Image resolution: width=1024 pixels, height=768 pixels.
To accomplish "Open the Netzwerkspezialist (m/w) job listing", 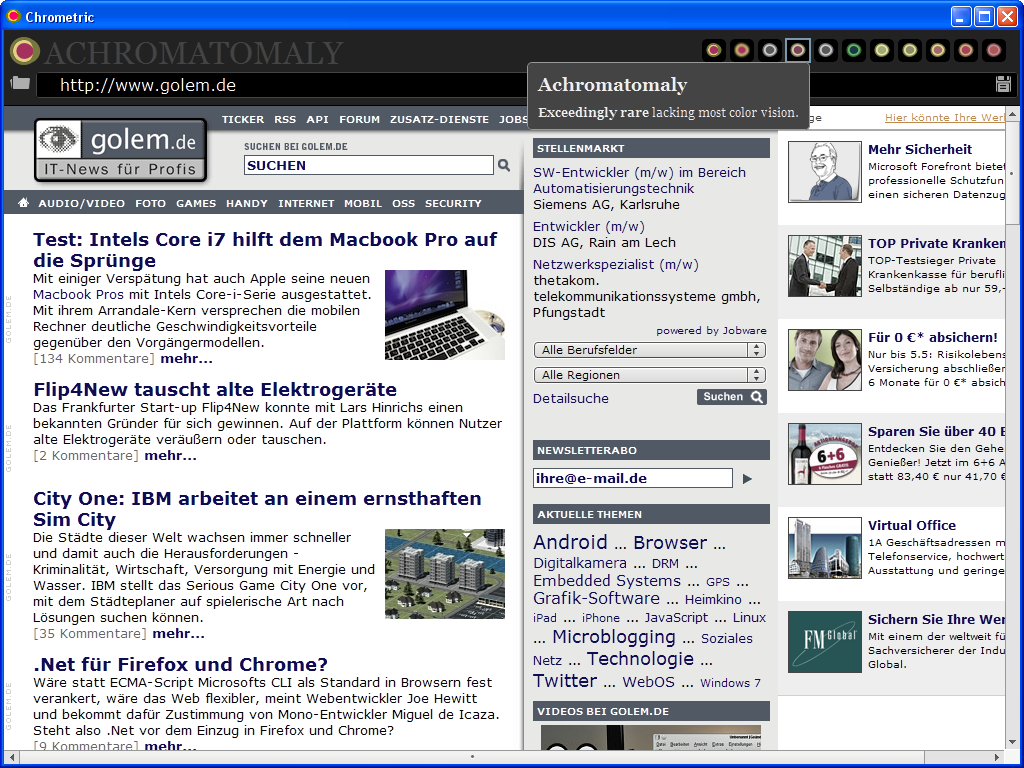I will pyautogui.click(x=616, y=264).
